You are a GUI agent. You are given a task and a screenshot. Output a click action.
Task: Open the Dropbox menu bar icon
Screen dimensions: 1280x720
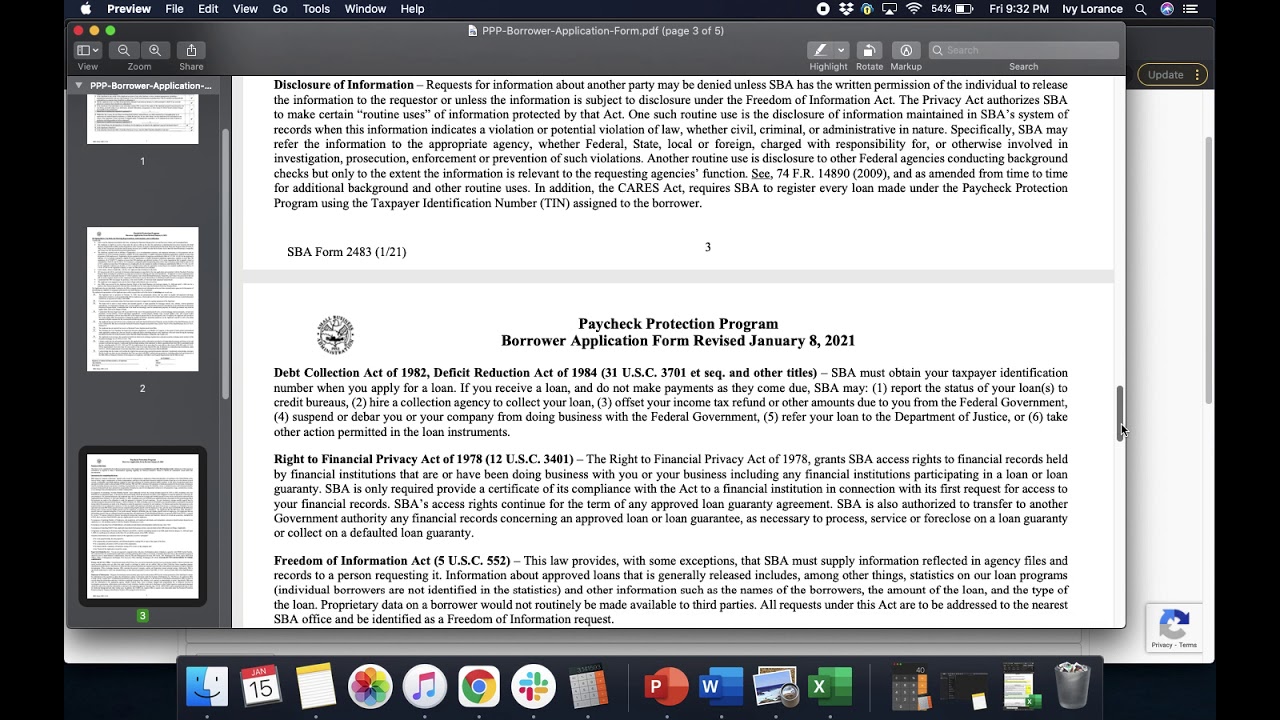click(x=846, y=9)
